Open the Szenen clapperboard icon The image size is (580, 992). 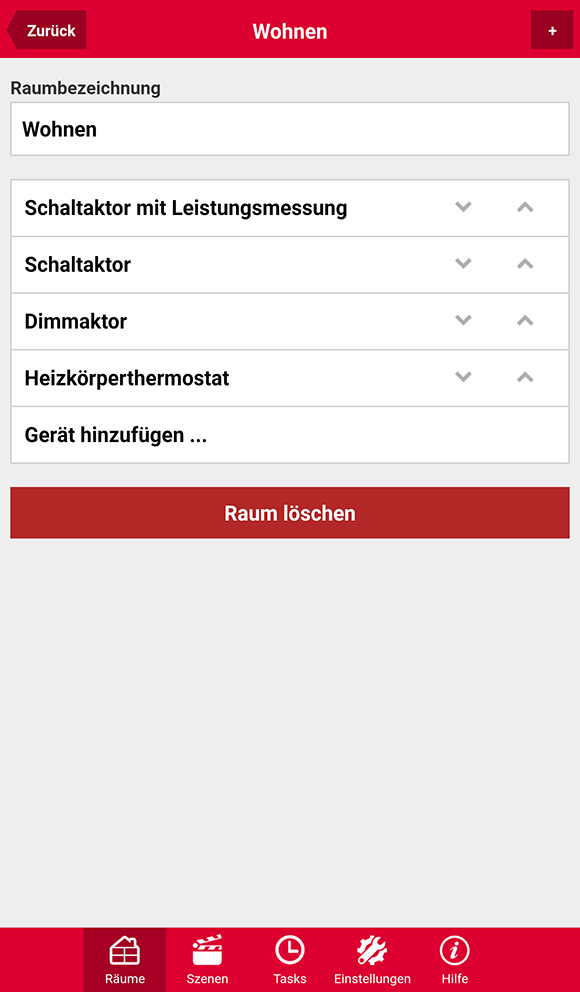(207, 950)
